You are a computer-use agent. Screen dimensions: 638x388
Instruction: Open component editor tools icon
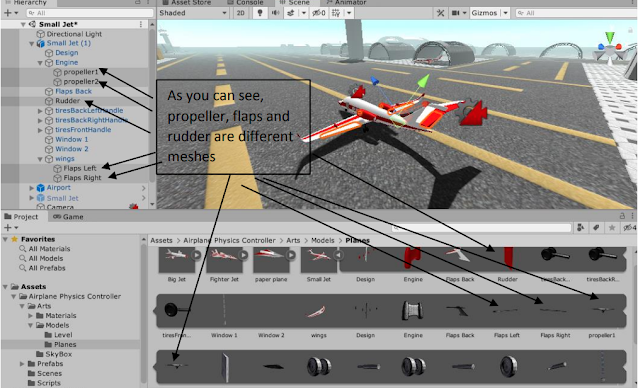441,13
